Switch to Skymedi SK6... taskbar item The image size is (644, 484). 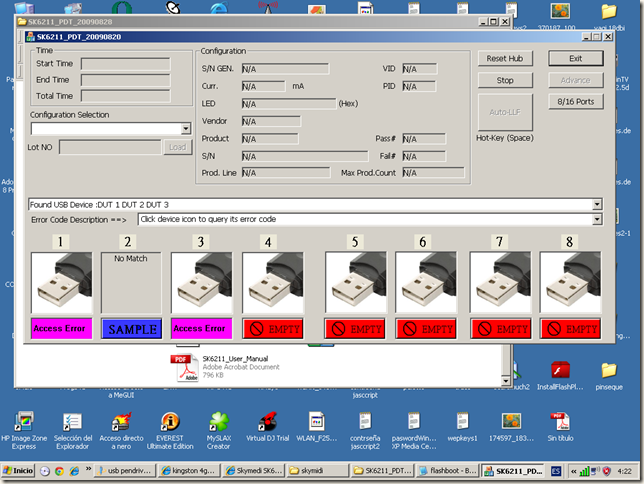253,471
